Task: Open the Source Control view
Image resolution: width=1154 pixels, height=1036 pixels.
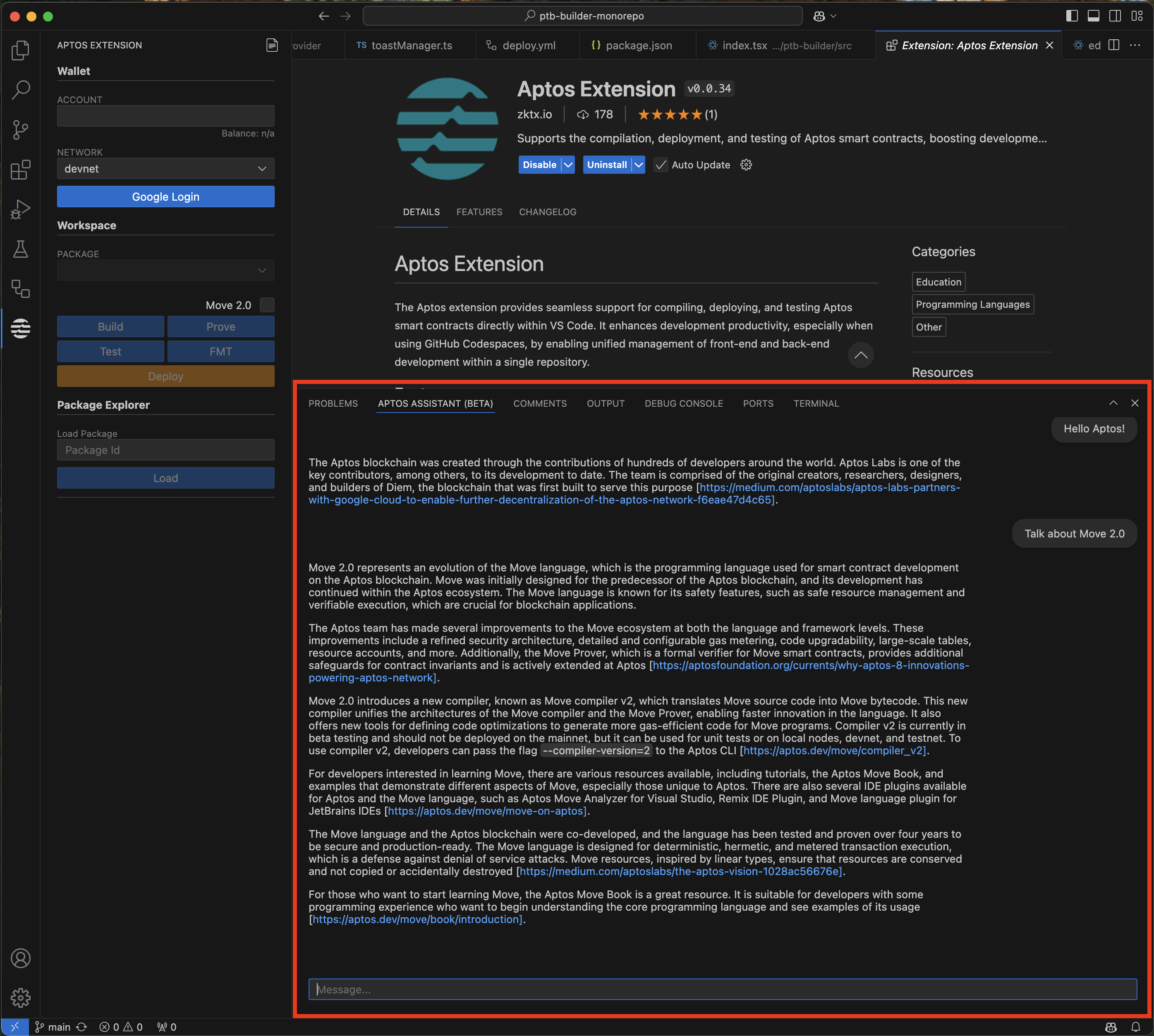Action: (21, 130)
